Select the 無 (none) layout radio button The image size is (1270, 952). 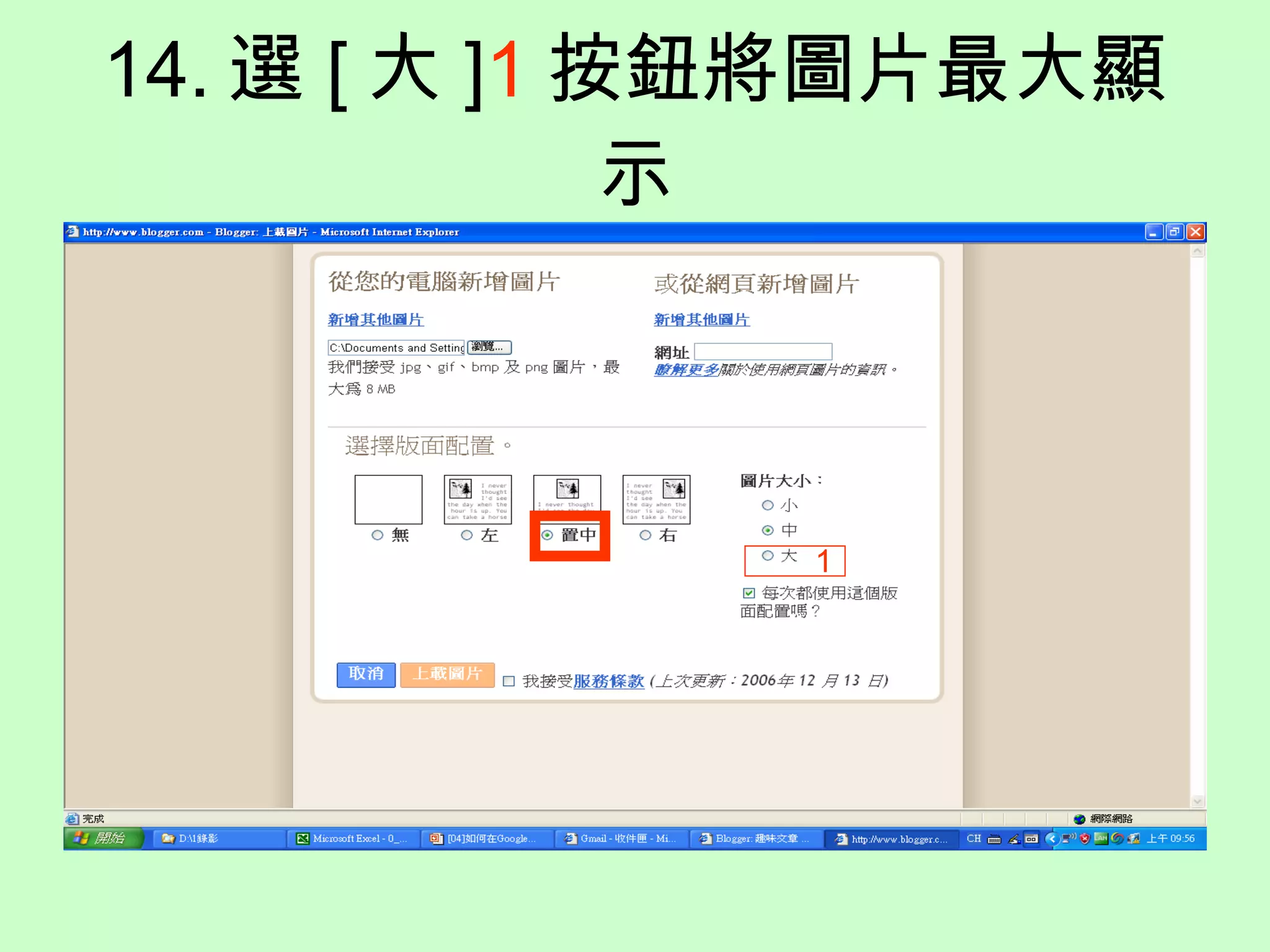[x=377, y=535]
